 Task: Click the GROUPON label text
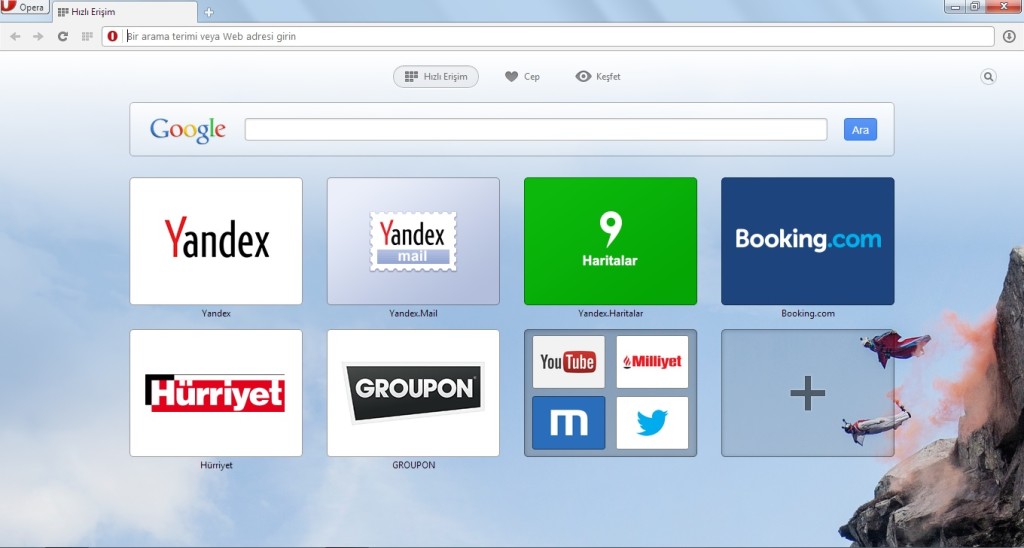pos(413,465)
